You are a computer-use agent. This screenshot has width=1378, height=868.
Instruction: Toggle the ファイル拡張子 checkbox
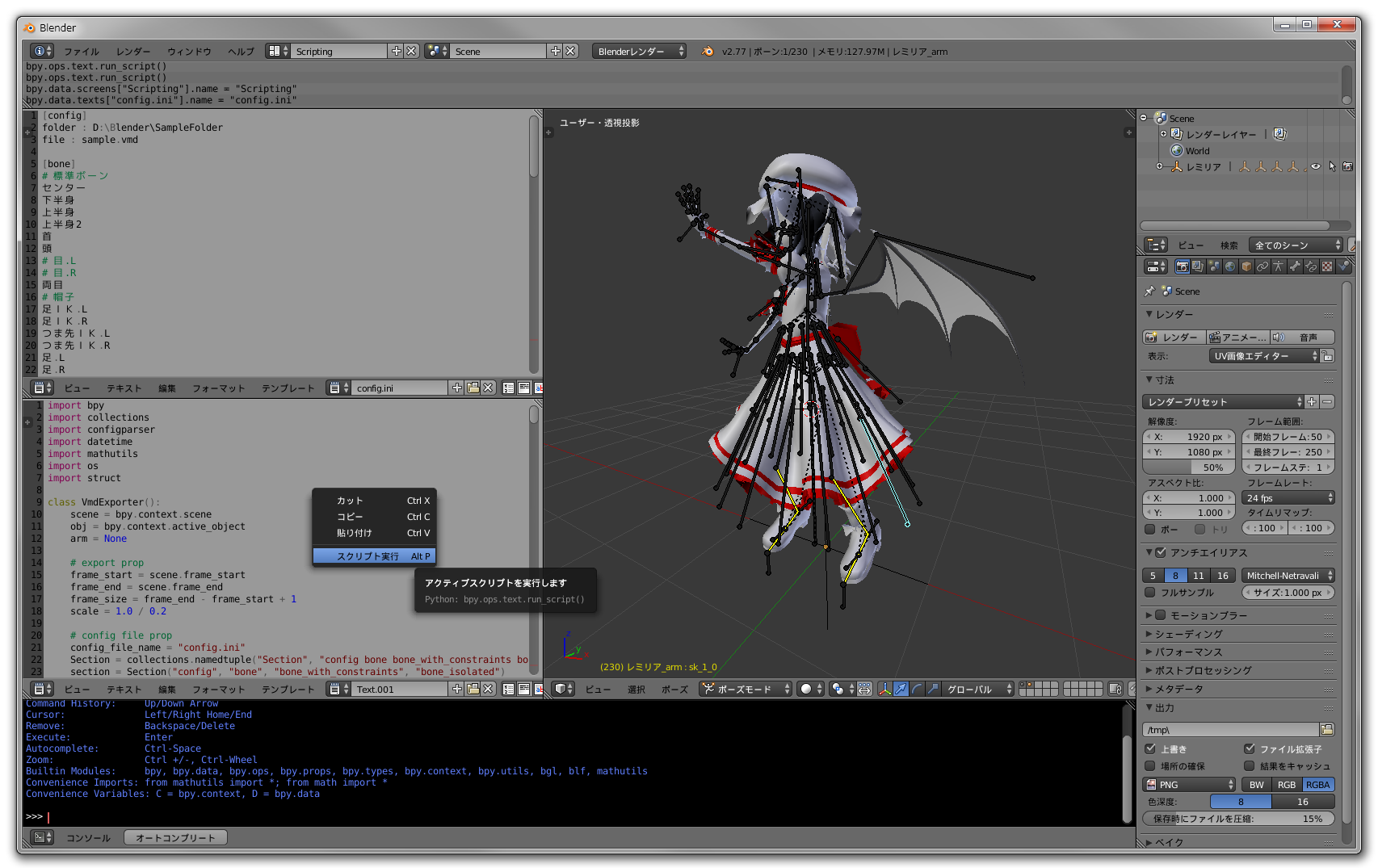1250,749
